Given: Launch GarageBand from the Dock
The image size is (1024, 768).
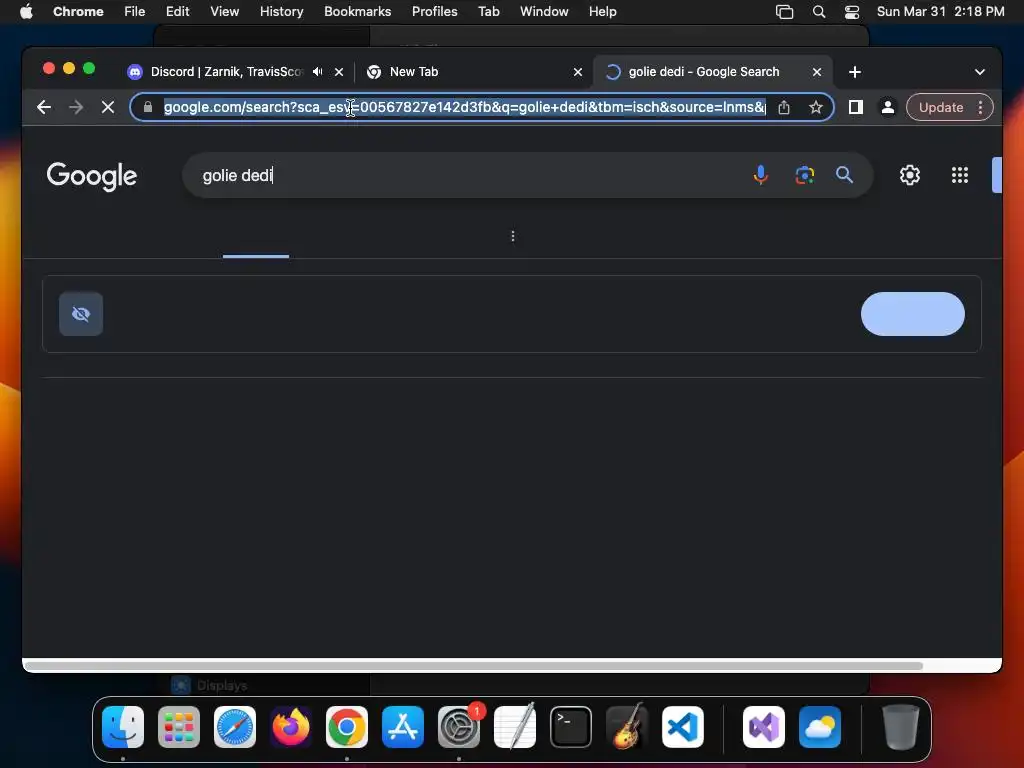Looking at the screenshot, I should coord(627,727).
